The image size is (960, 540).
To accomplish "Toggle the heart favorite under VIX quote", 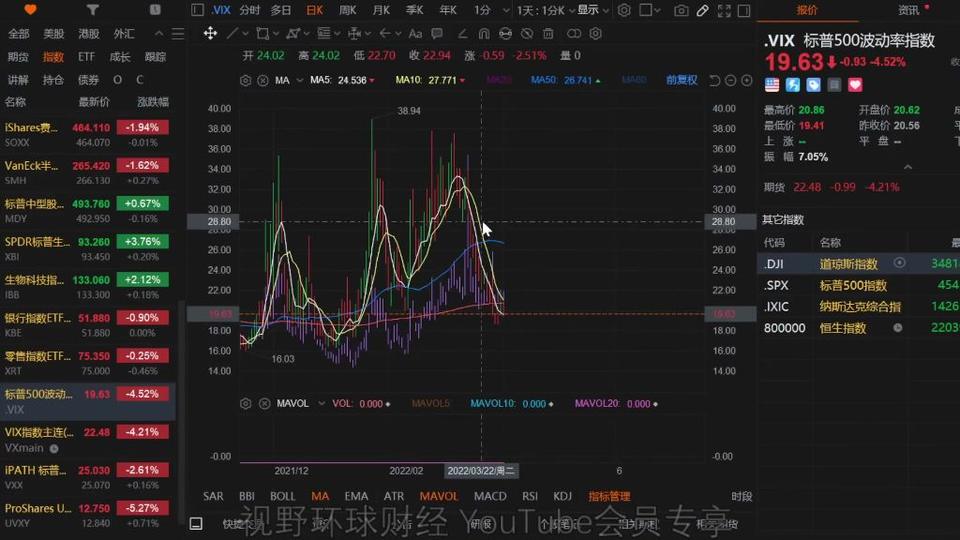I will (x=855, y=85).
